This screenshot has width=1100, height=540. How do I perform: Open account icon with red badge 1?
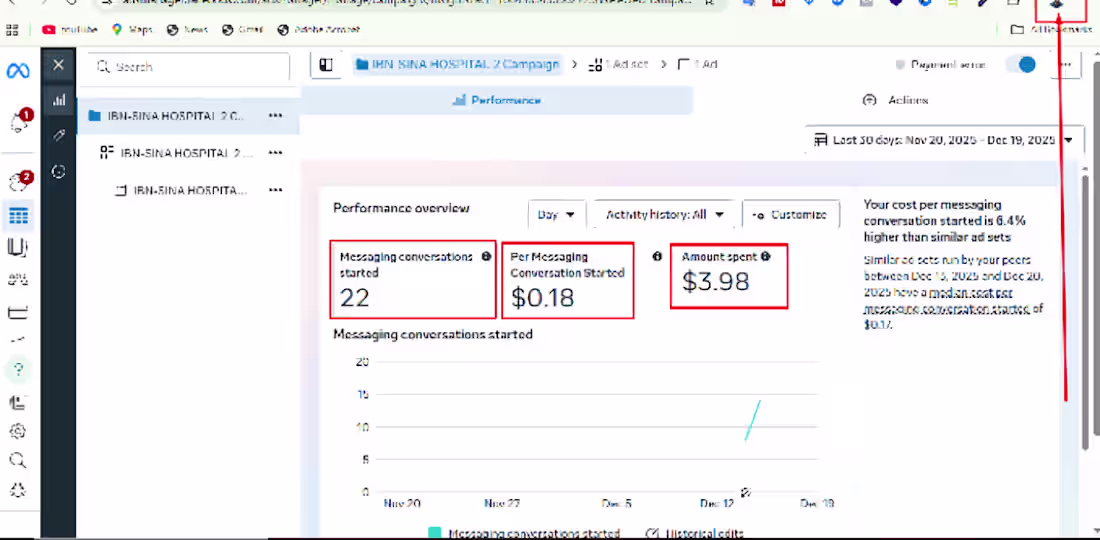point(20,121)
